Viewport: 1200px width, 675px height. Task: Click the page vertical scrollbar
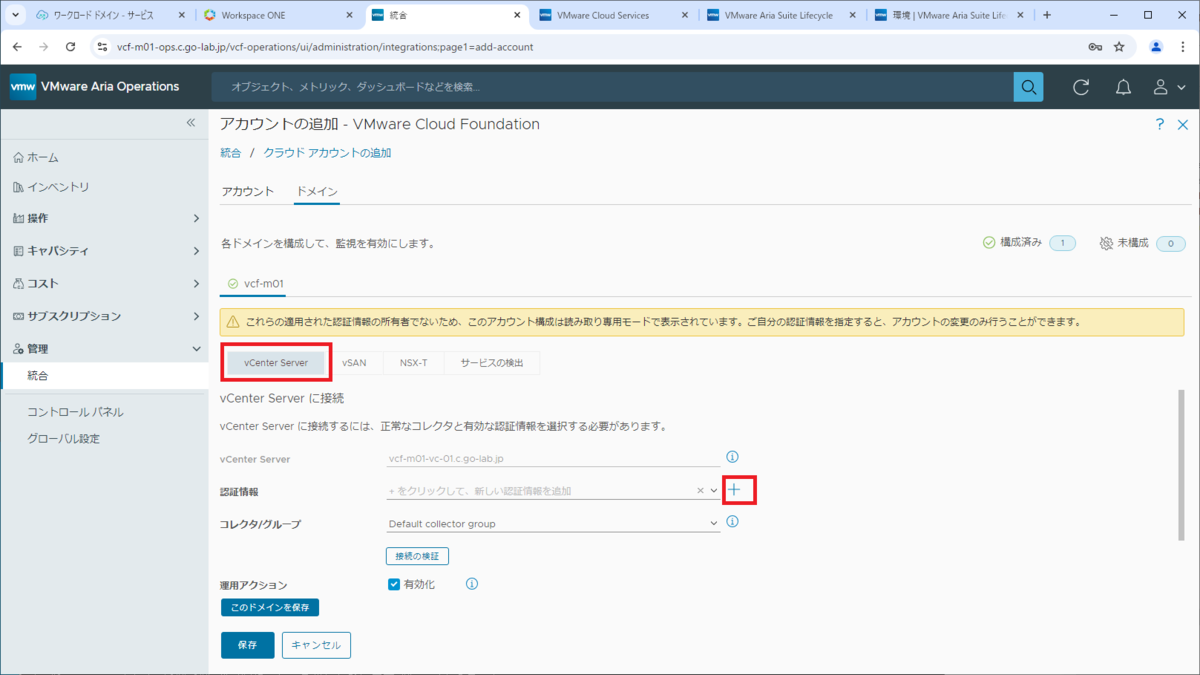[x=1181, y=465]
